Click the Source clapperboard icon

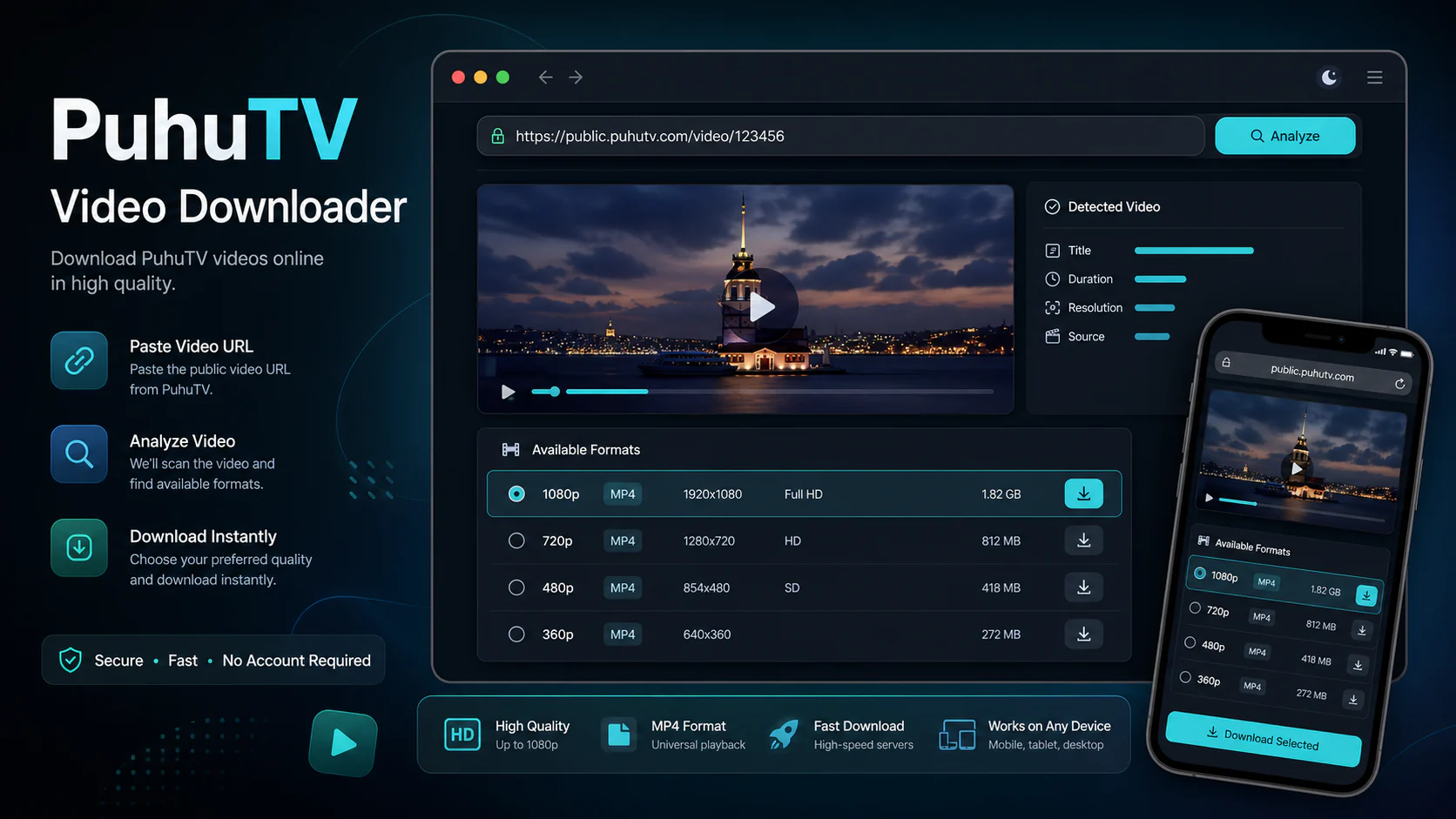pyautogui.click(x=1052, y=337)
